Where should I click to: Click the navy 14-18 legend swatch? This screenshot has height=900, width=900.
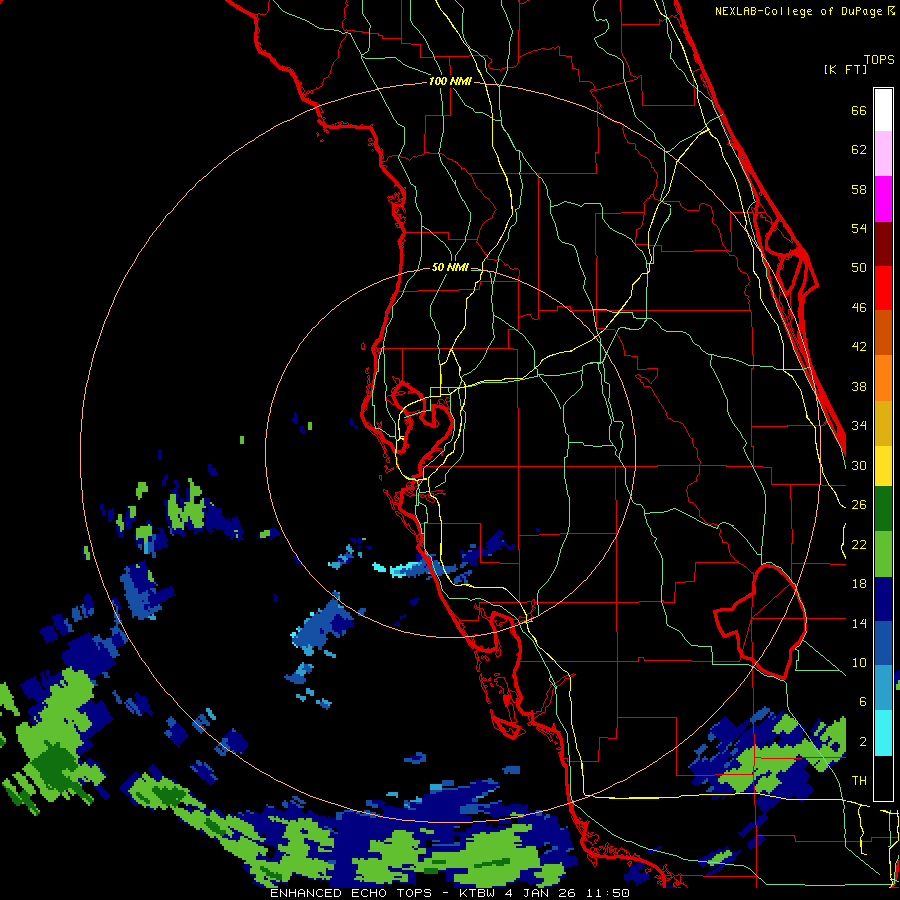tap(883, 599)
